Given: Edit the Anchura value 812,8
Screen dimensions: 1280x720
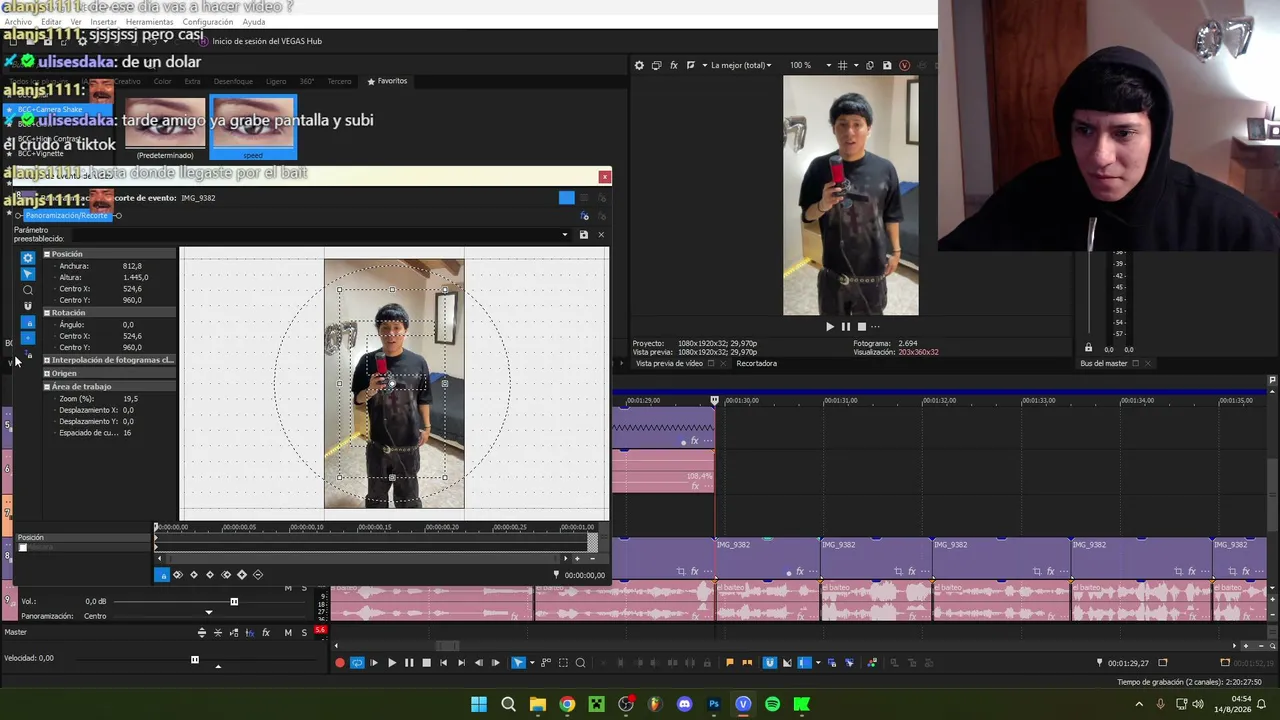Looking at the screenshot, I should coord(133,266).
